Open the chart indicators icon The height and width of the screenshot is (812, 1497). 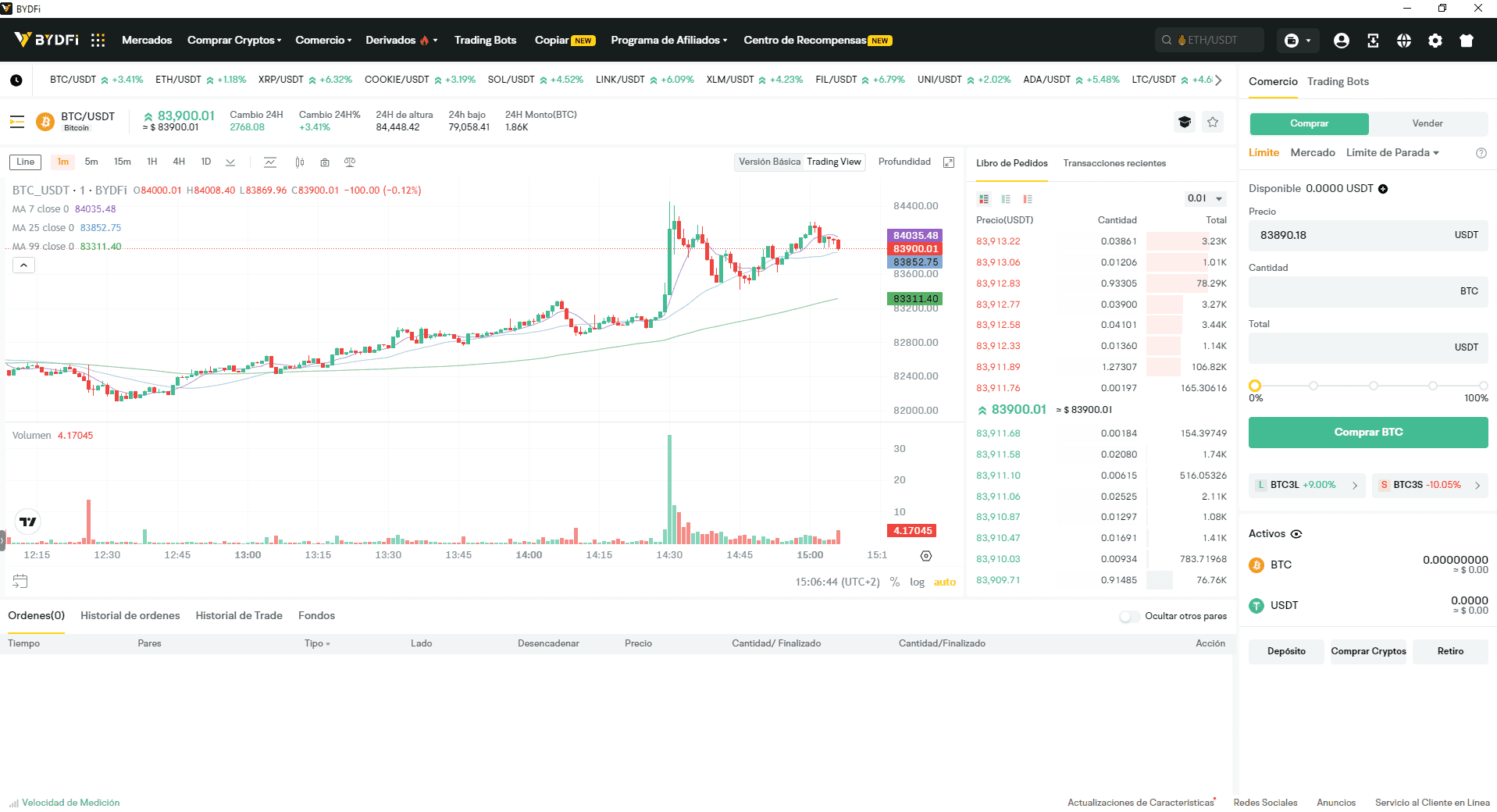click(x=270, y=162)
